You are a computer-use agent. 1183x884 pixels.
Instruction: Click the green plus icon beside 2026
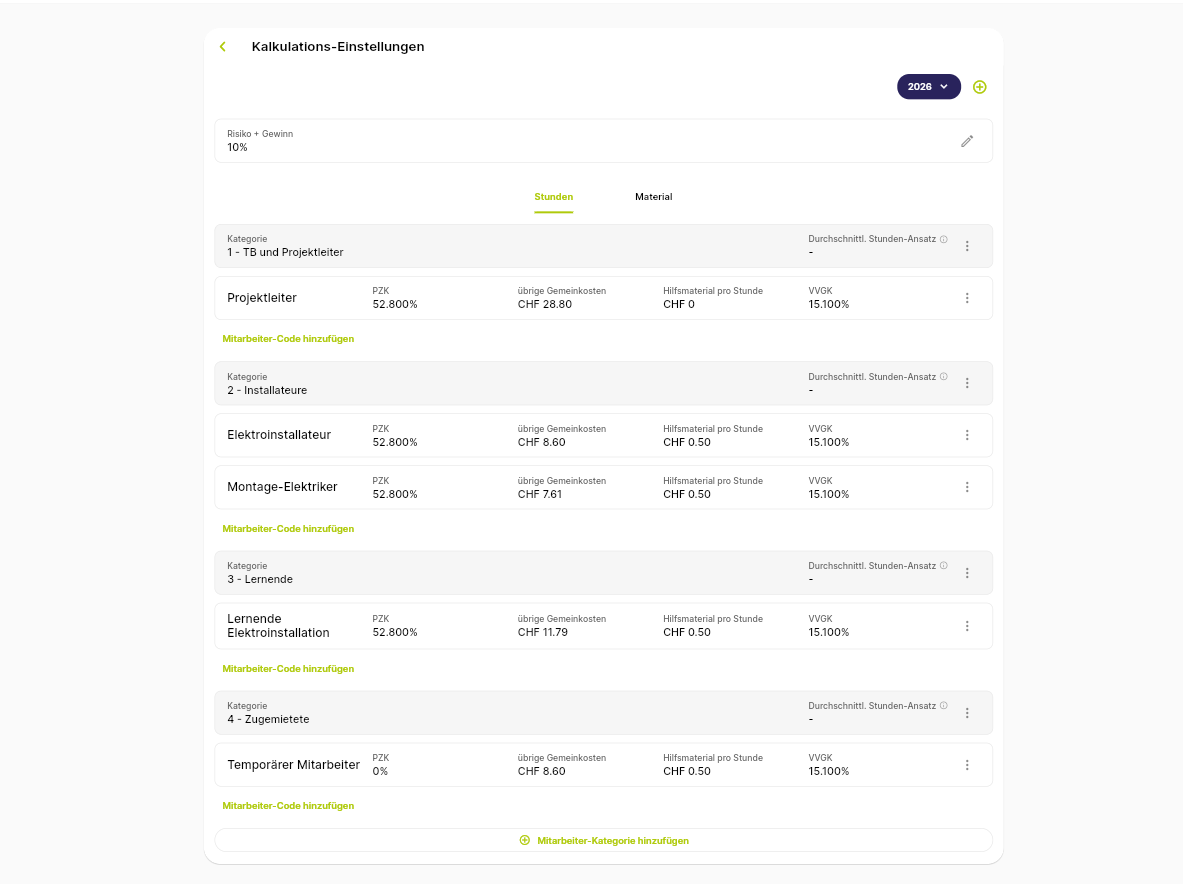tap(979, 87)
